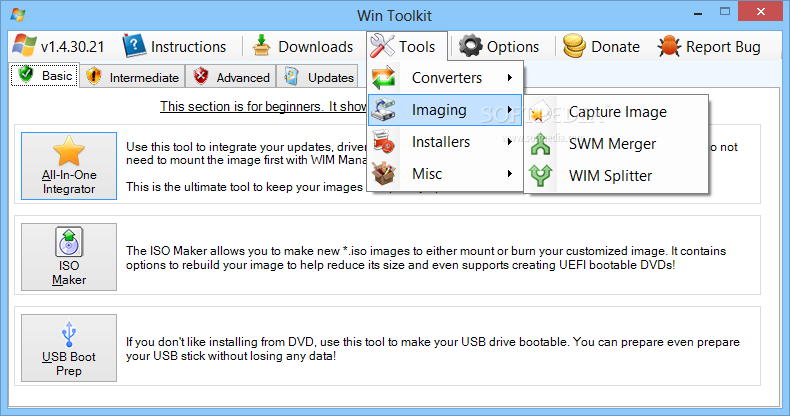Open the Tools menu
The width and height of the screenshot is (790, 416).
point(407,46)
